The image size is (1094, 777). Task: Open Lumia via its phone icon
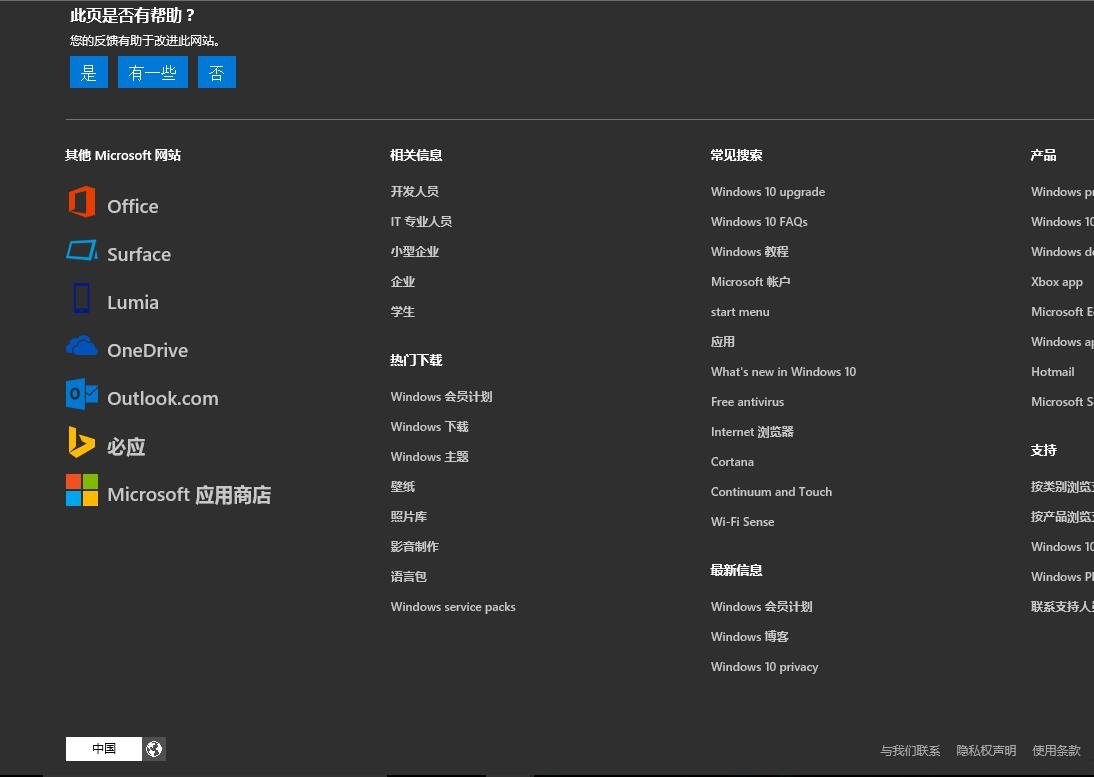80,301
